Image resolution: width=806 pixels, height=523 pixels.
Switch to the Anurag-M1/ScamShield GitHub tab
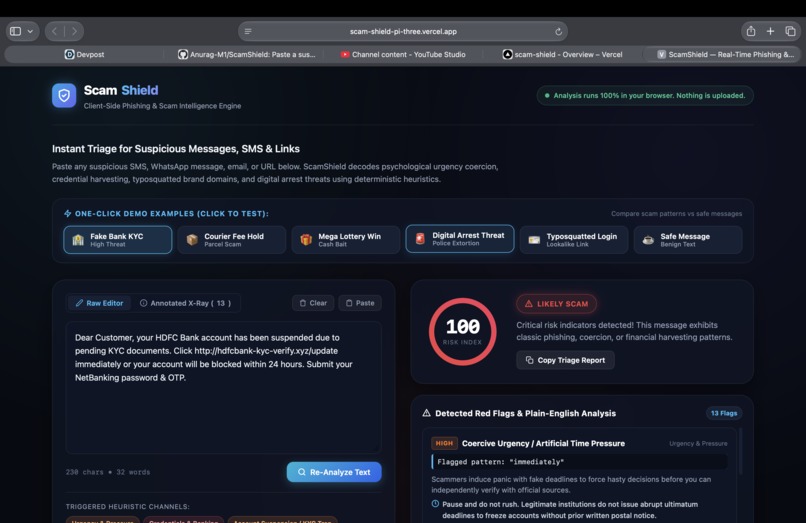point(246,55)
